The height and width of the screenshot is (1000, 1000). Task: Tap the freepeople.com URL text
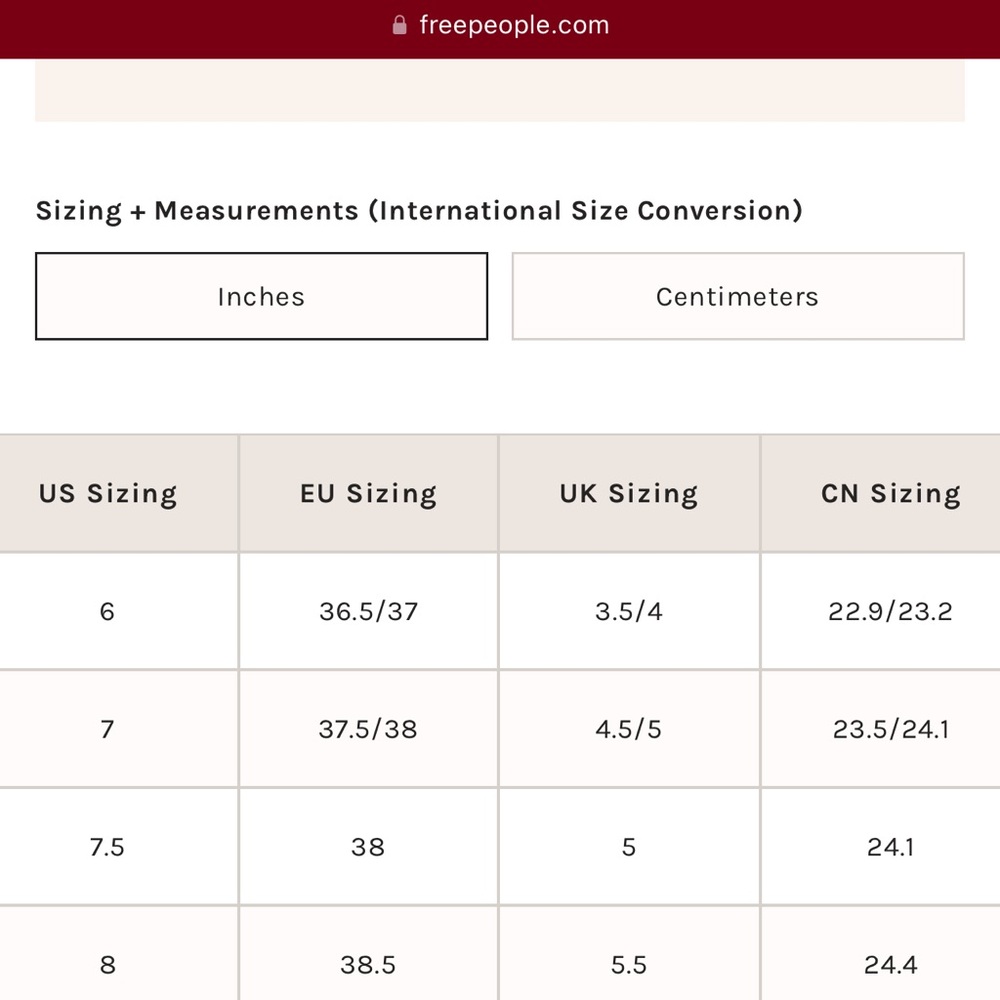514,26
